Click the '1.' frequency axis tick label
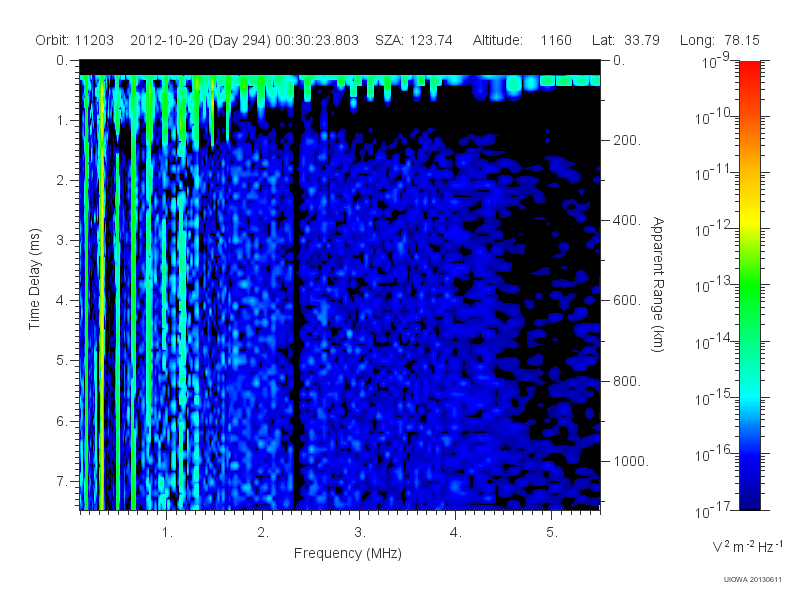800x600 pixels. (167, 533)
